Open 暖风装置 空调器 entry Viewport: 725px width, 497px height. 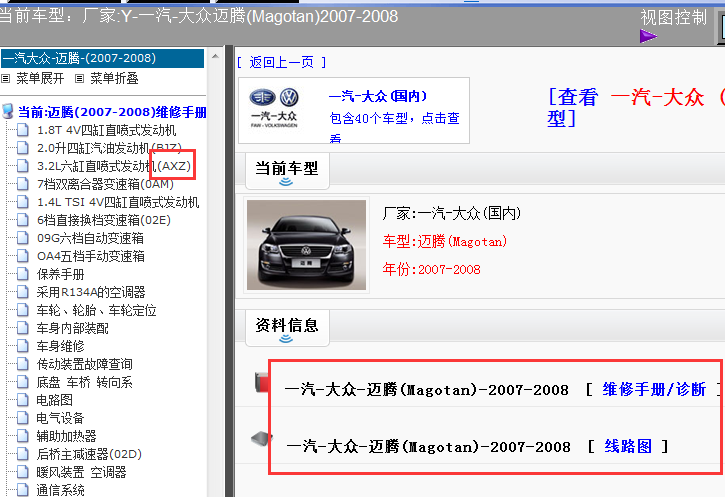pyautogui.click(x=82, y=472)
